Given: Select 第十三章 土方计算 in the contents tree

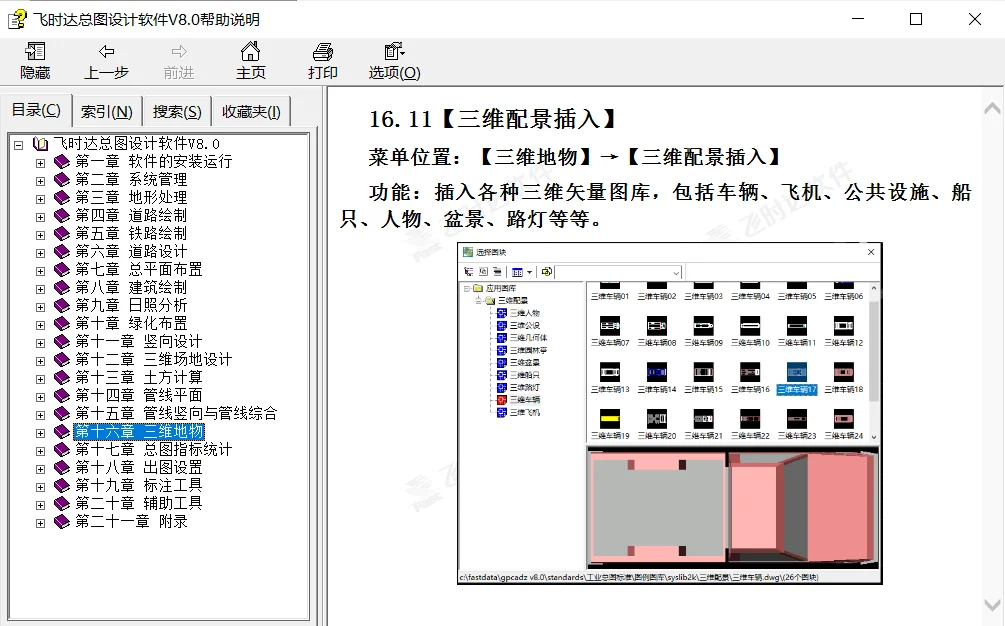Looking at the screenshot, I should (136, 378).
